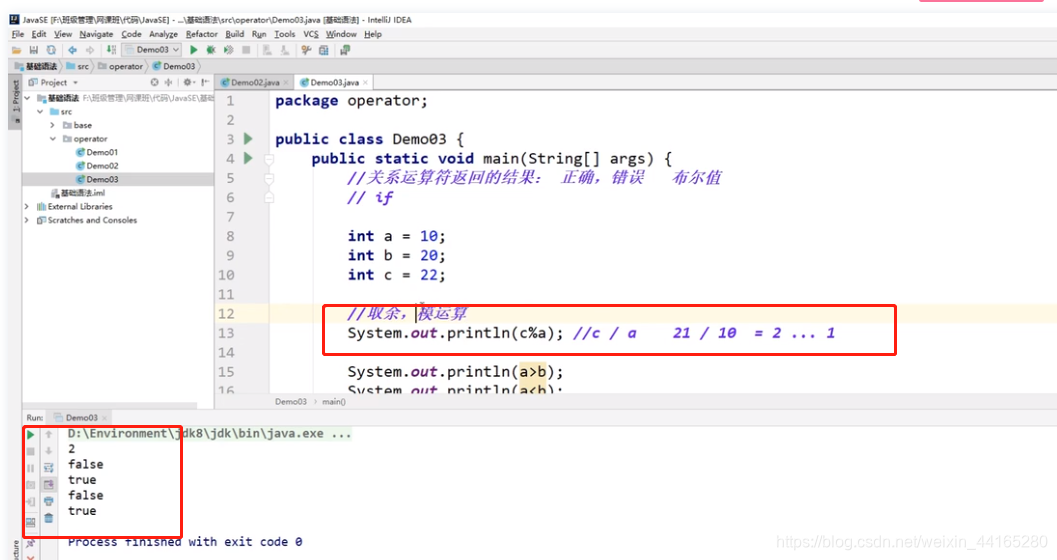Open the Demo03 run configuration dropdown

[x=152, y=50]
